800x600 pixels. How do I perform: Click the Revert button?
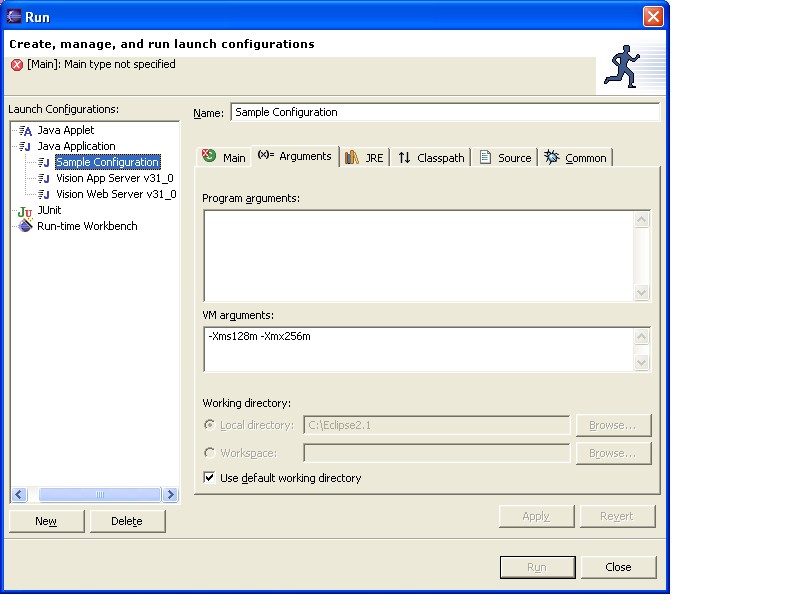618,516
